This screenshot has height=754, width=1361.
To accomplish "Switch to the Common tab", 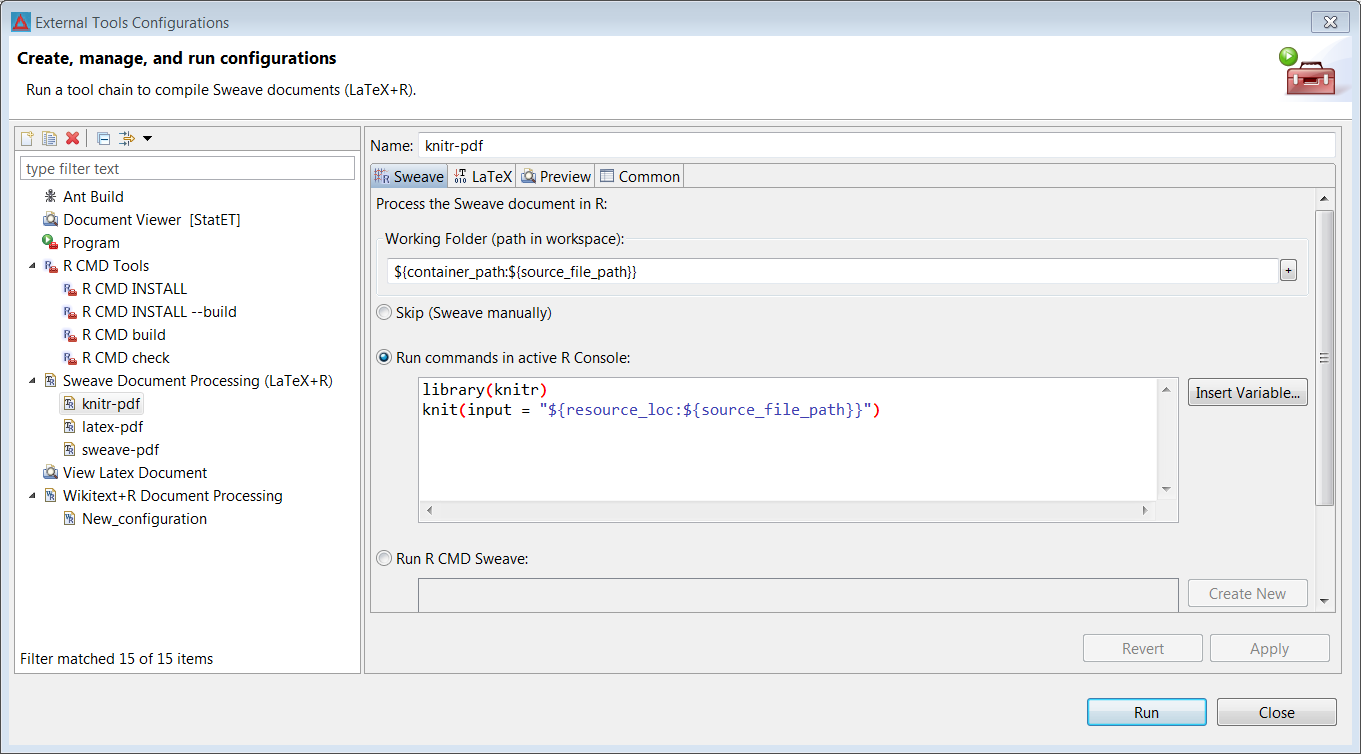I will [640, 176].
